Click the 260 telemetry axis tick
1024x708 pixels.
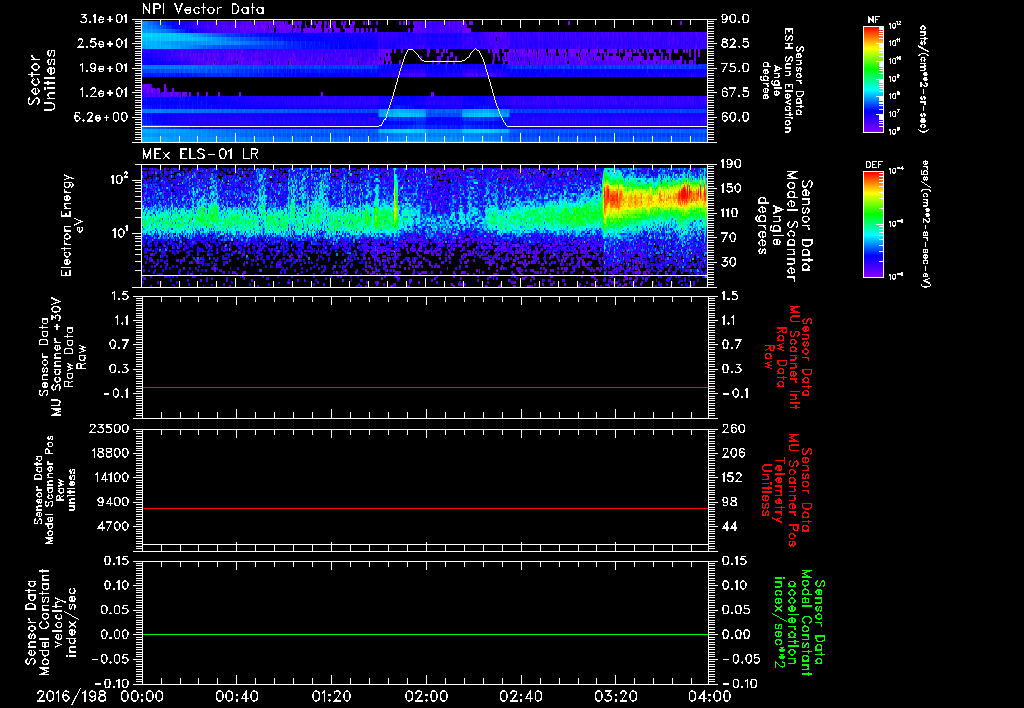[732, 428]
